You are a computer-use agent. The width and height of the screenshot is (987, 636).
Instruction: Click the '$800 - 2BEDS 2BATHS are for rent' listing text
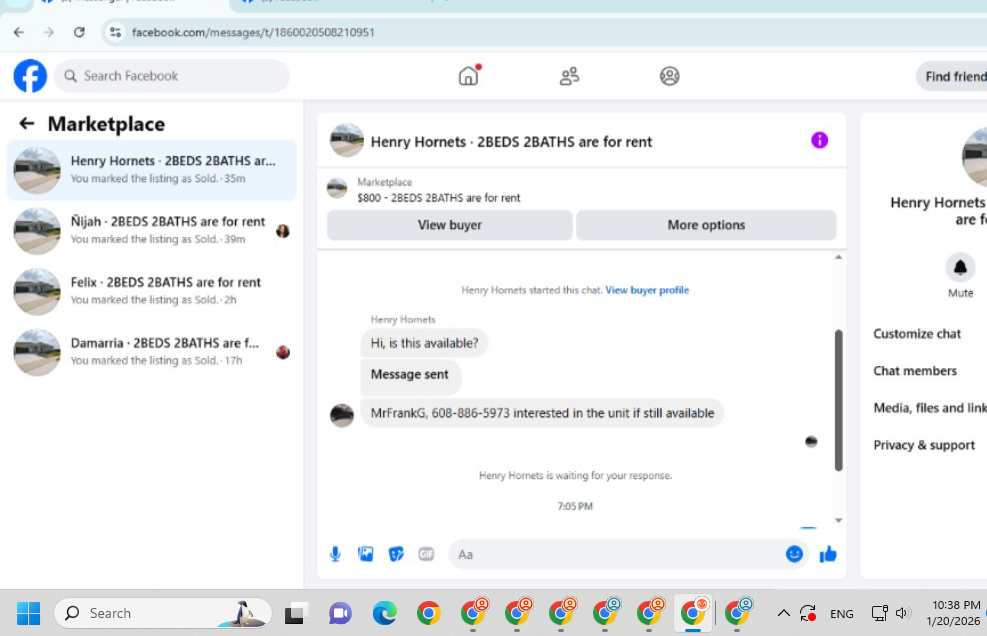tap(439, 198)
